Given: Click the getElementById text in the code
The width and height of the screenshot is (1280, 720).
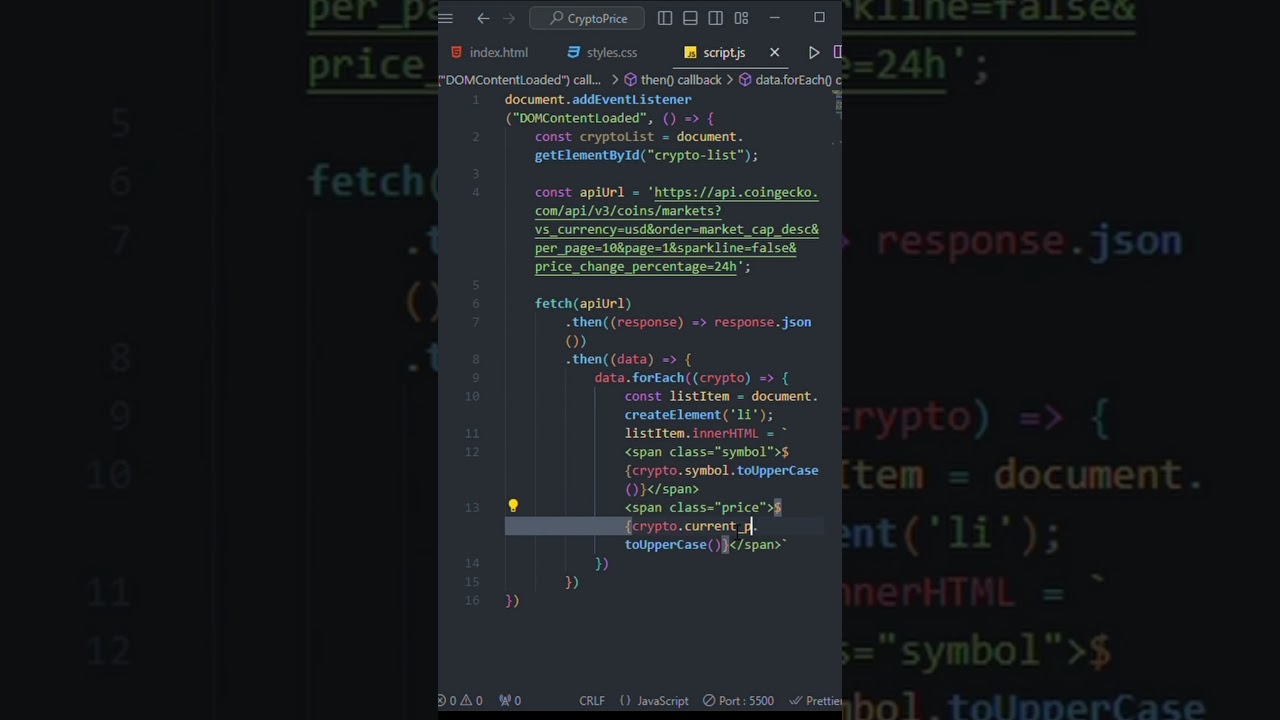Looking at the screenshot, I should tap(587, 155).
